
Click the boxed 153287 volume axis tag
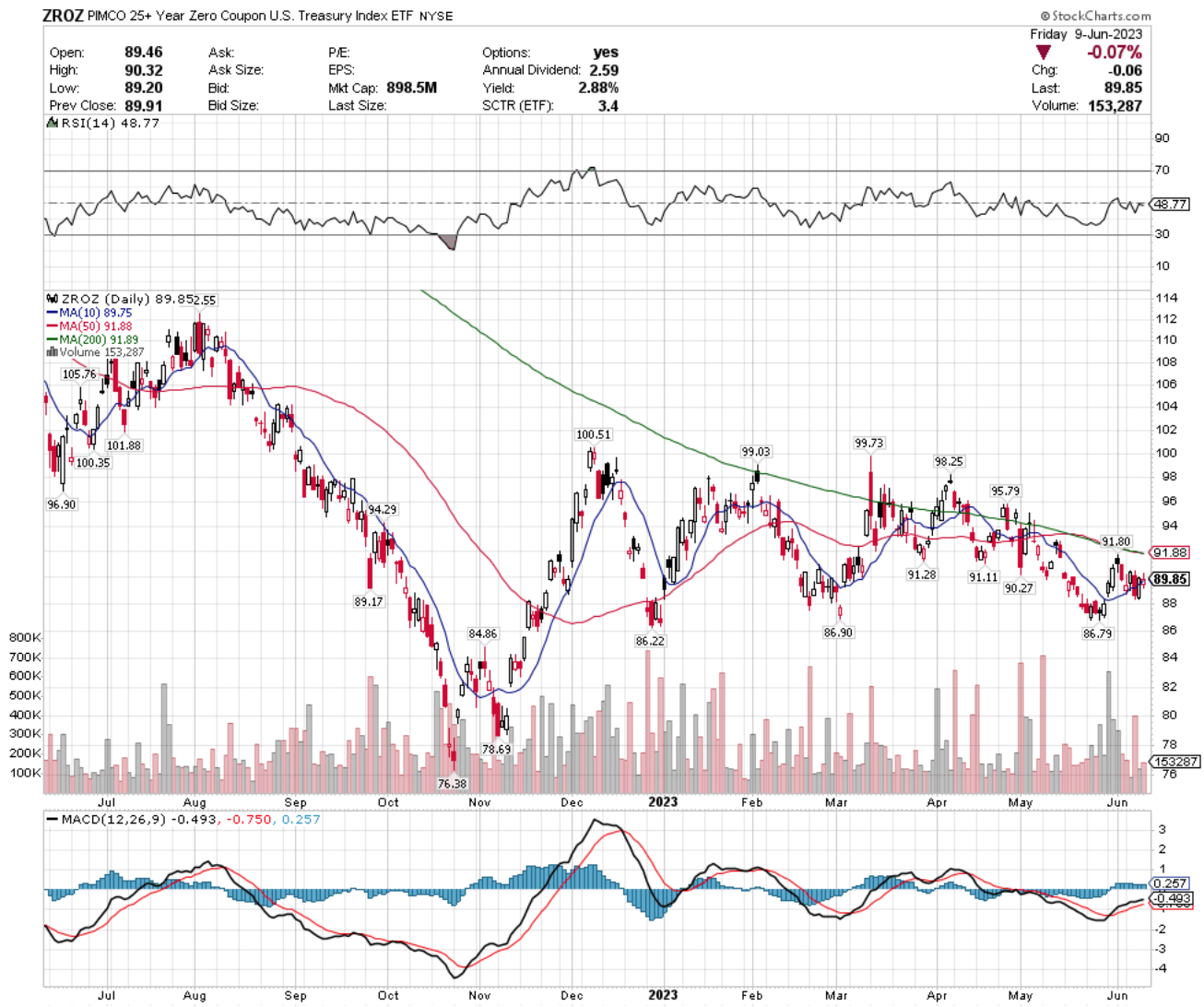click(1175, 762)
